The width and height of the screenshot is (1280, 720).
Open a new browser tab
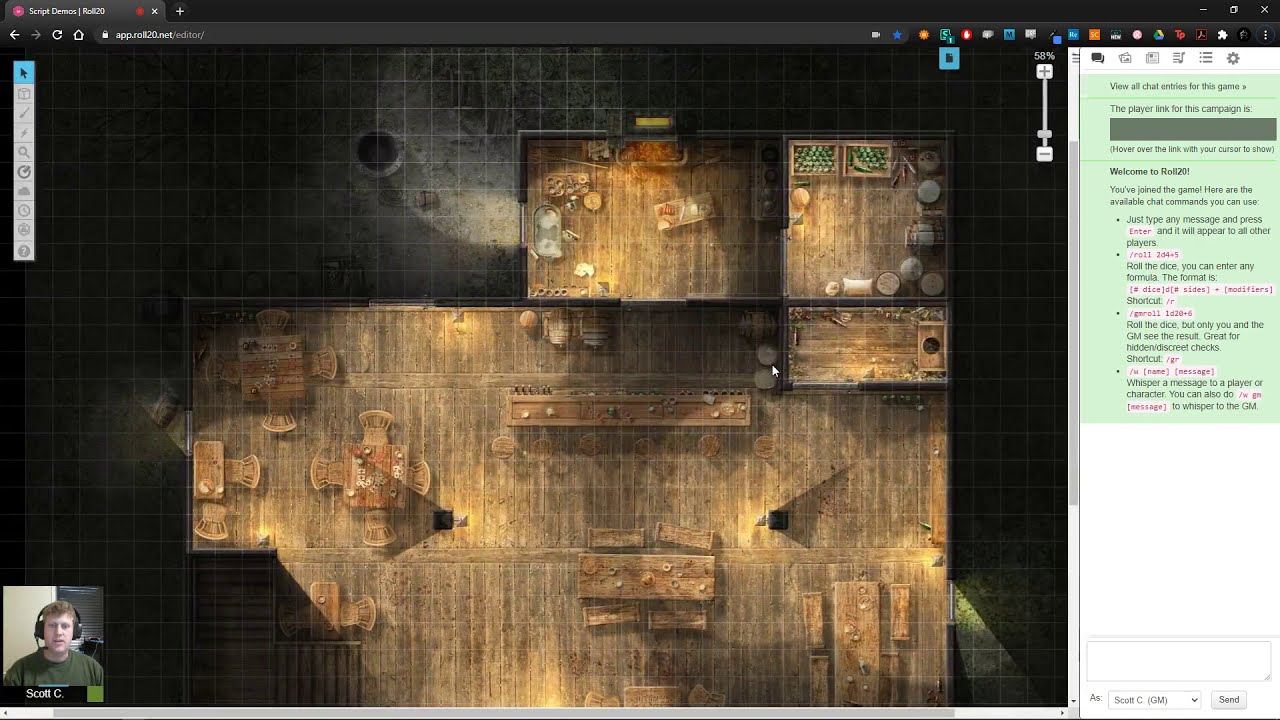[180, 11]
